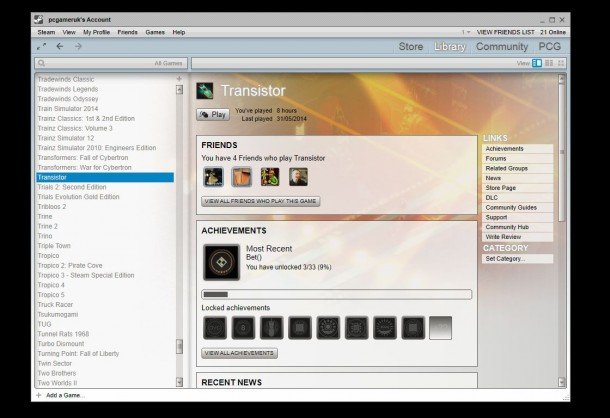The image size is (610, 418).
Task: Open the Community Hub link
Action: click(517, 227)
